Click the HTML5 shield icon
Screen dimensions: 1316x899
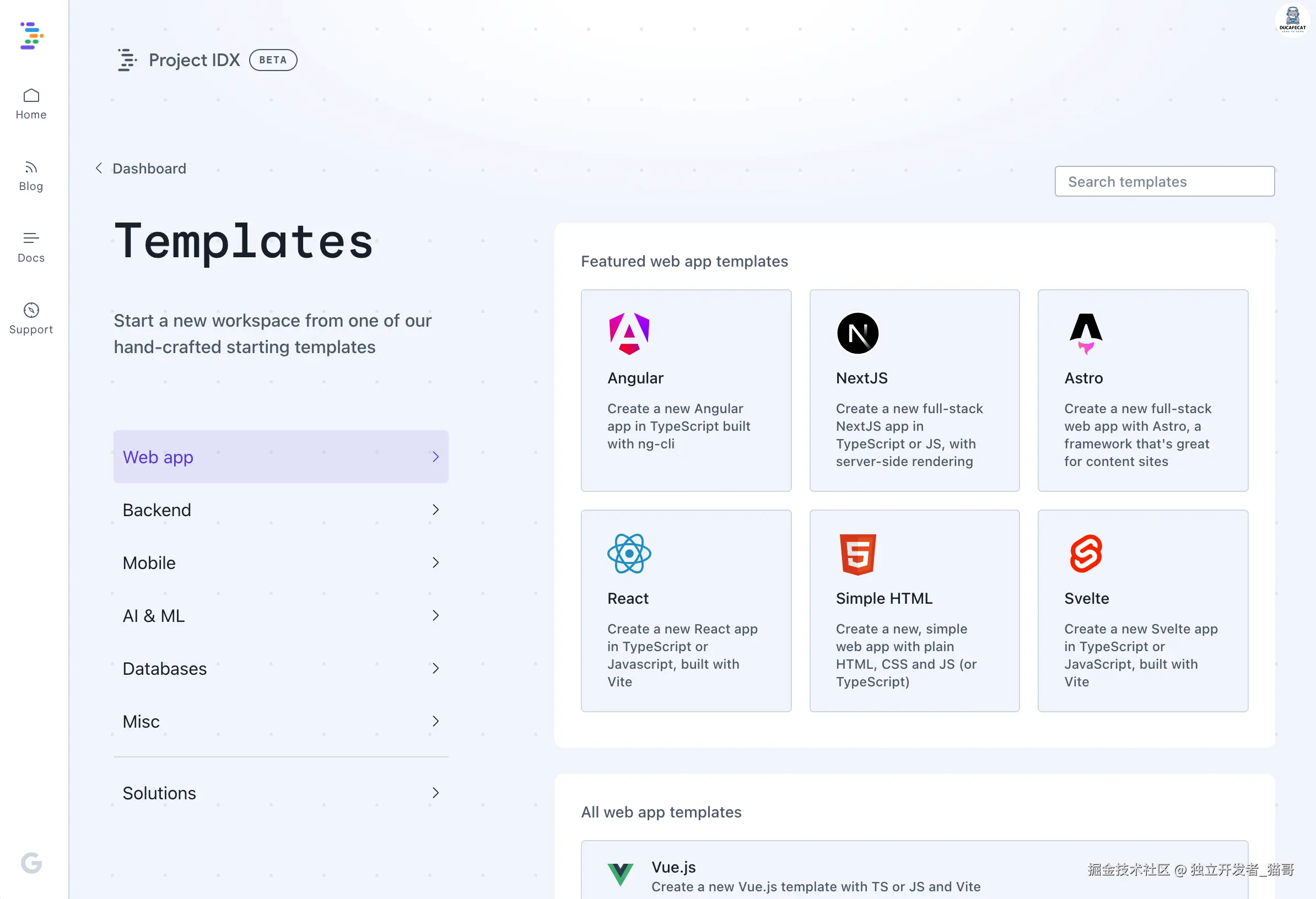point(857,554)
